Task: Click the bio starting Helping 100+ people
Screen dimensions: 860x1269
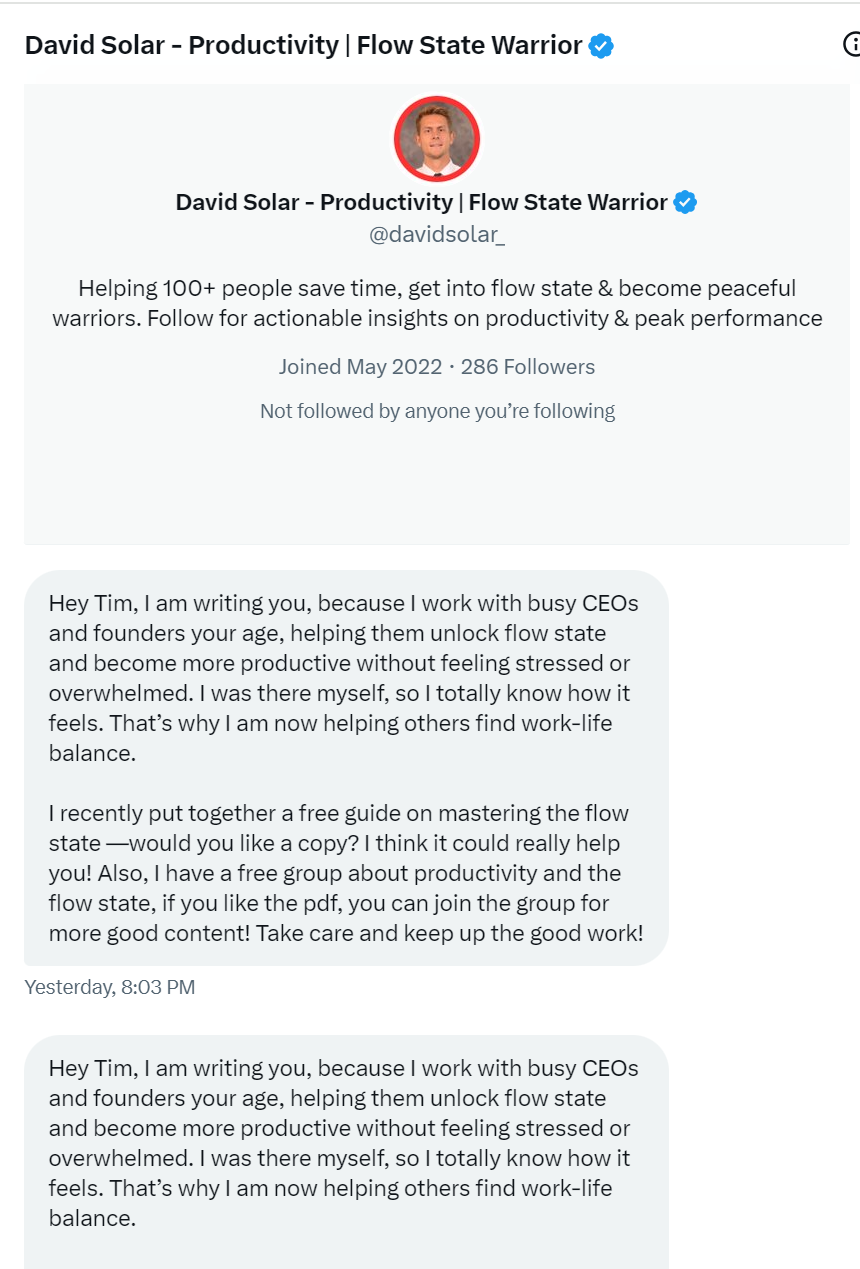Action: (437, 304)
